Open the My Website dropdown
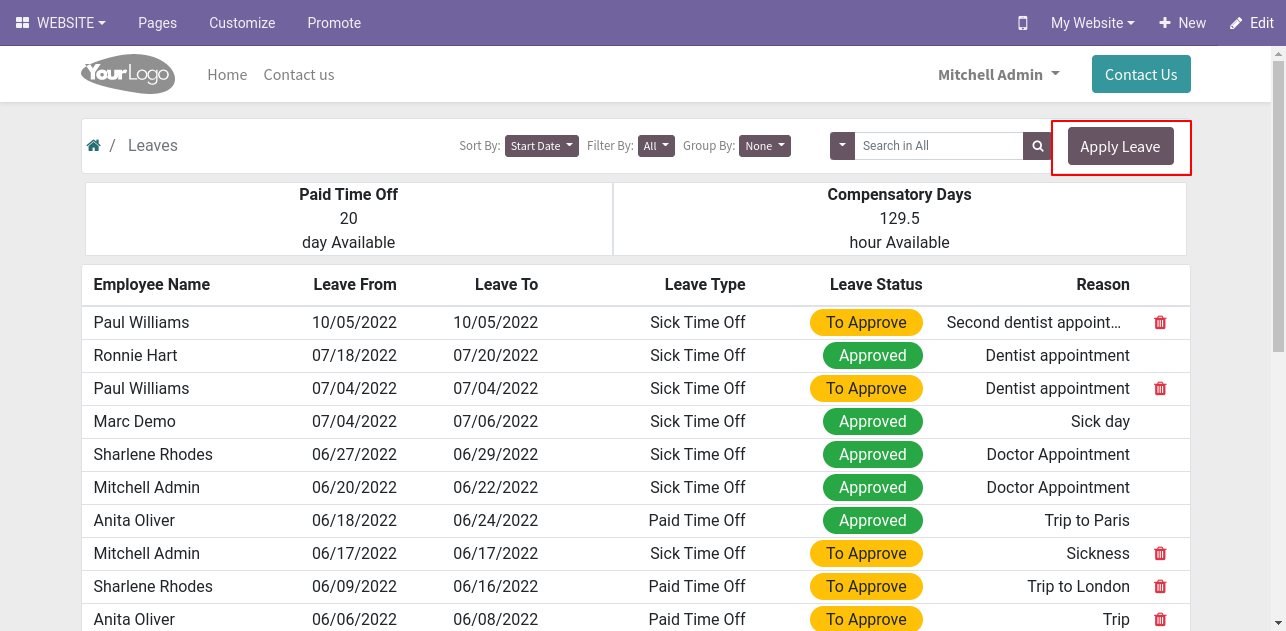 tap(1092, 23)
